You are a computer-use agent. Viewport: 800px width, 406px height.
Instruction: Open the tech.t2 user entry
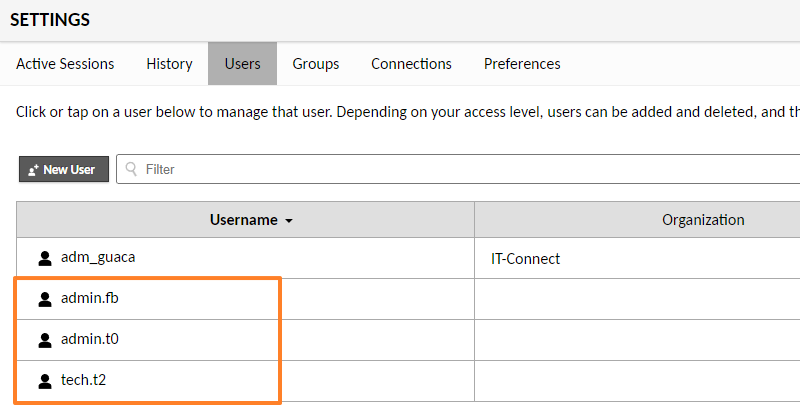(85, 381)
